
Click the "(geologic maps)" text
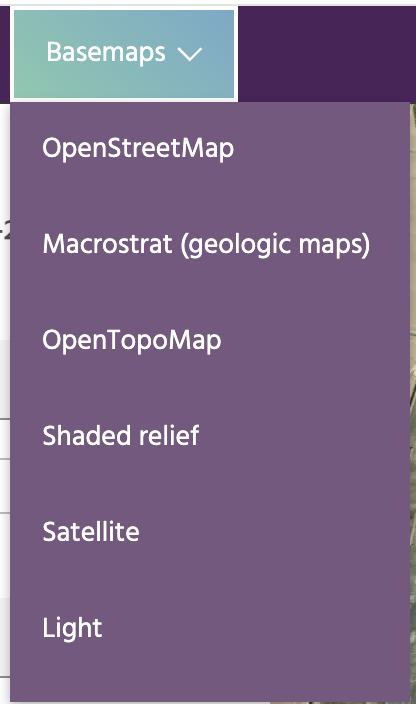[x=276, y=246]
